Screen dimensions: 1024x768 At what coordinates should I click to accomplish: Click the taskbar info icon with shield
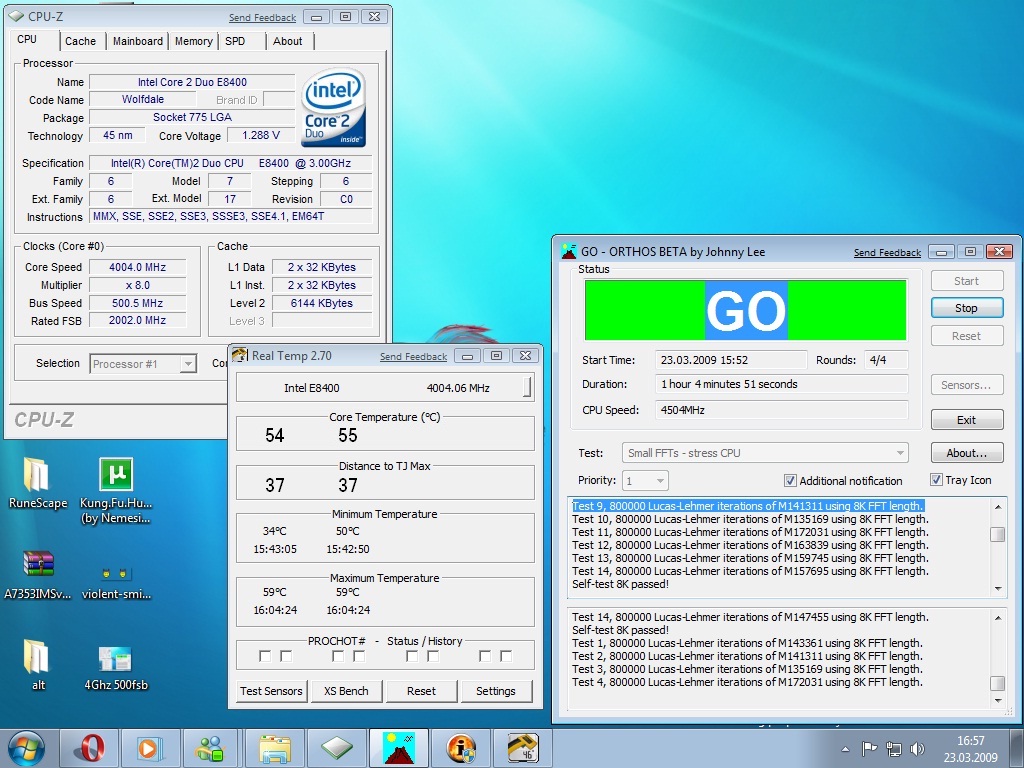click(460, 748)
